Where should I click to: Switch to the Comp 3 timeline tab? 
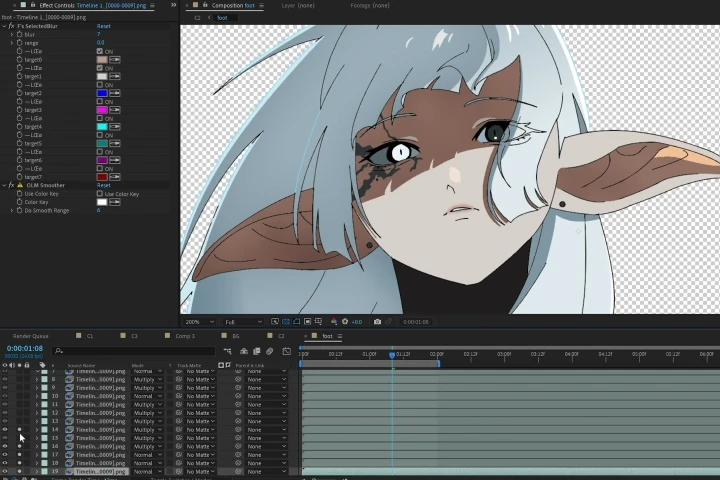point(185,336)
